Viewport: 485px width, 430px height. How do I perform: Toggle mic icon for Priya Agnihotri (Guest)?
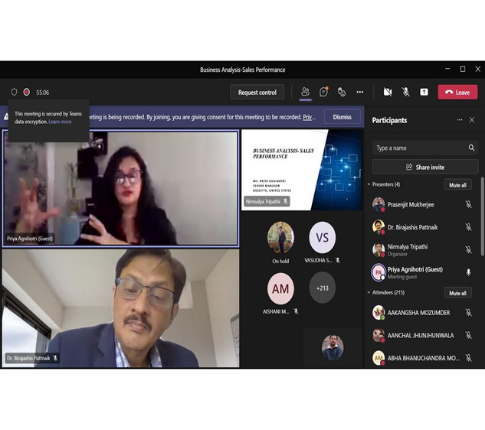(x=468, y=272)
